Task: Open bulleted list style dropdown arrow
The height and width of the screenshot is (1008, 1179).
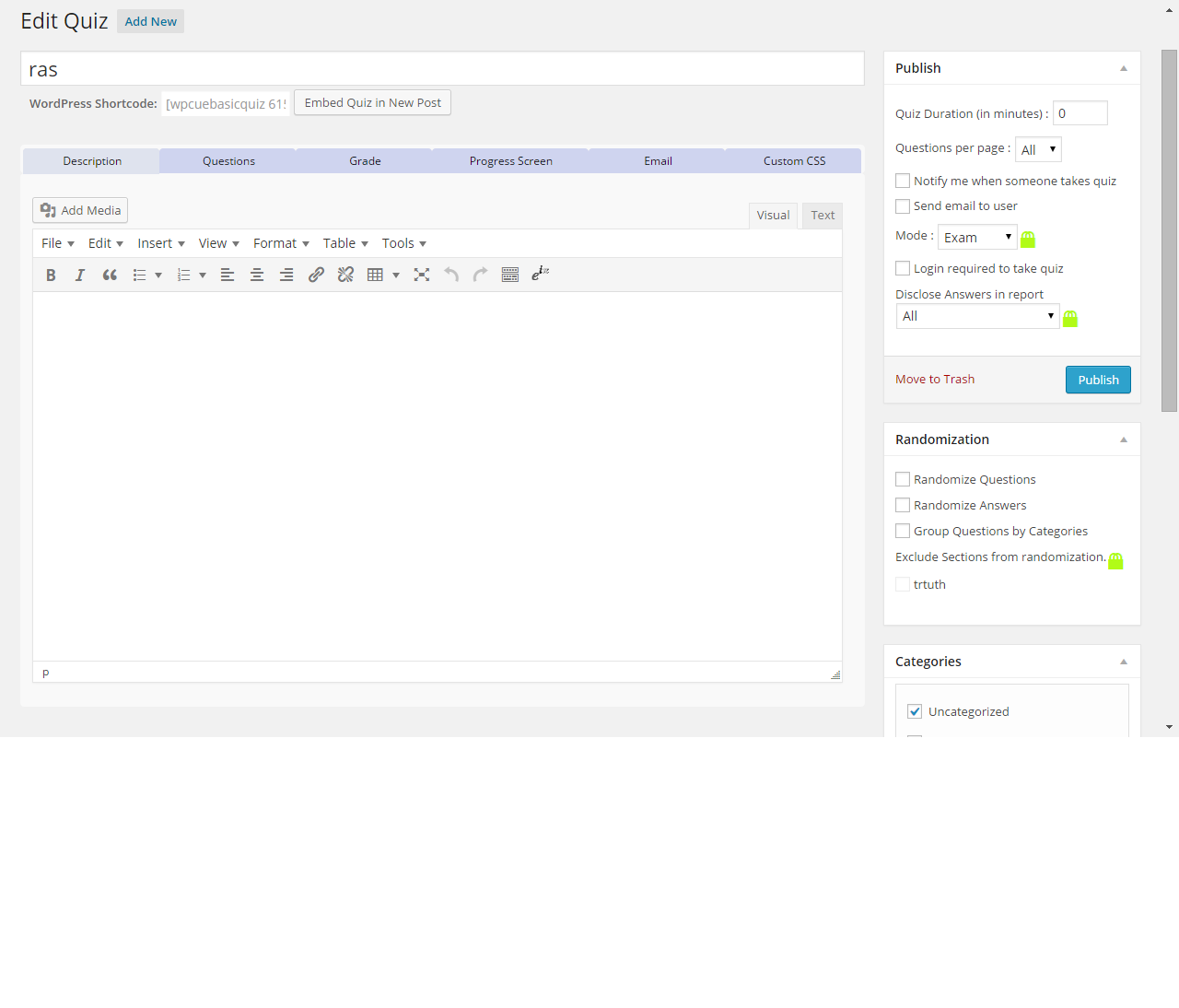Action: coord(158,275)
